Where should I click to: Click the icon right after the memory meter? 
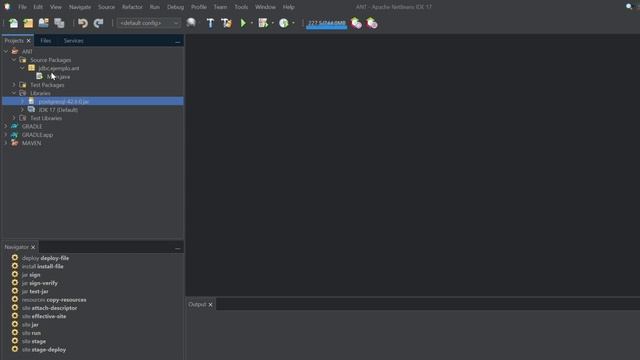356,23
